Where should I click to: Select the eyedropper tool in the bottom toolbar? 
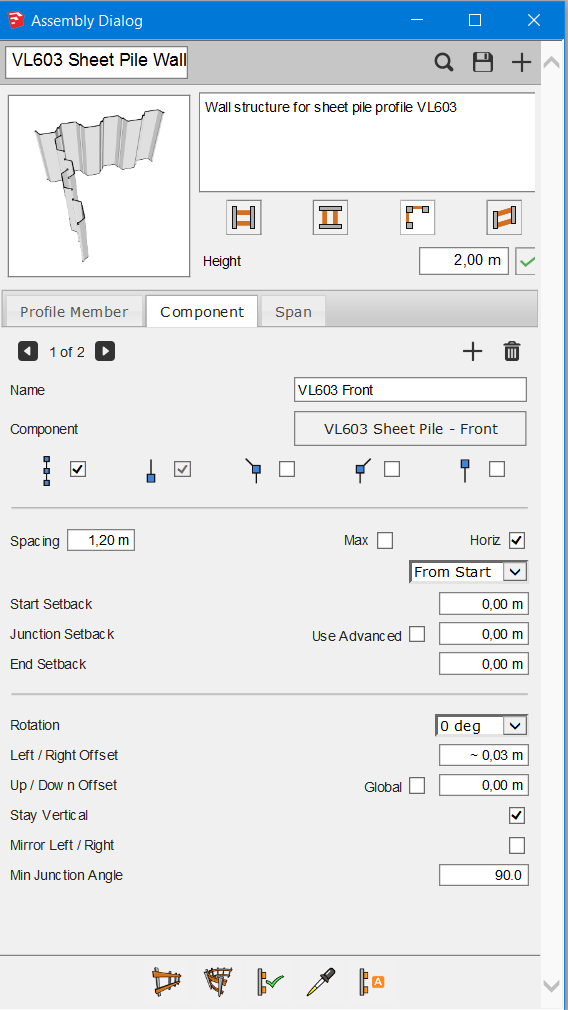[320, 982]
